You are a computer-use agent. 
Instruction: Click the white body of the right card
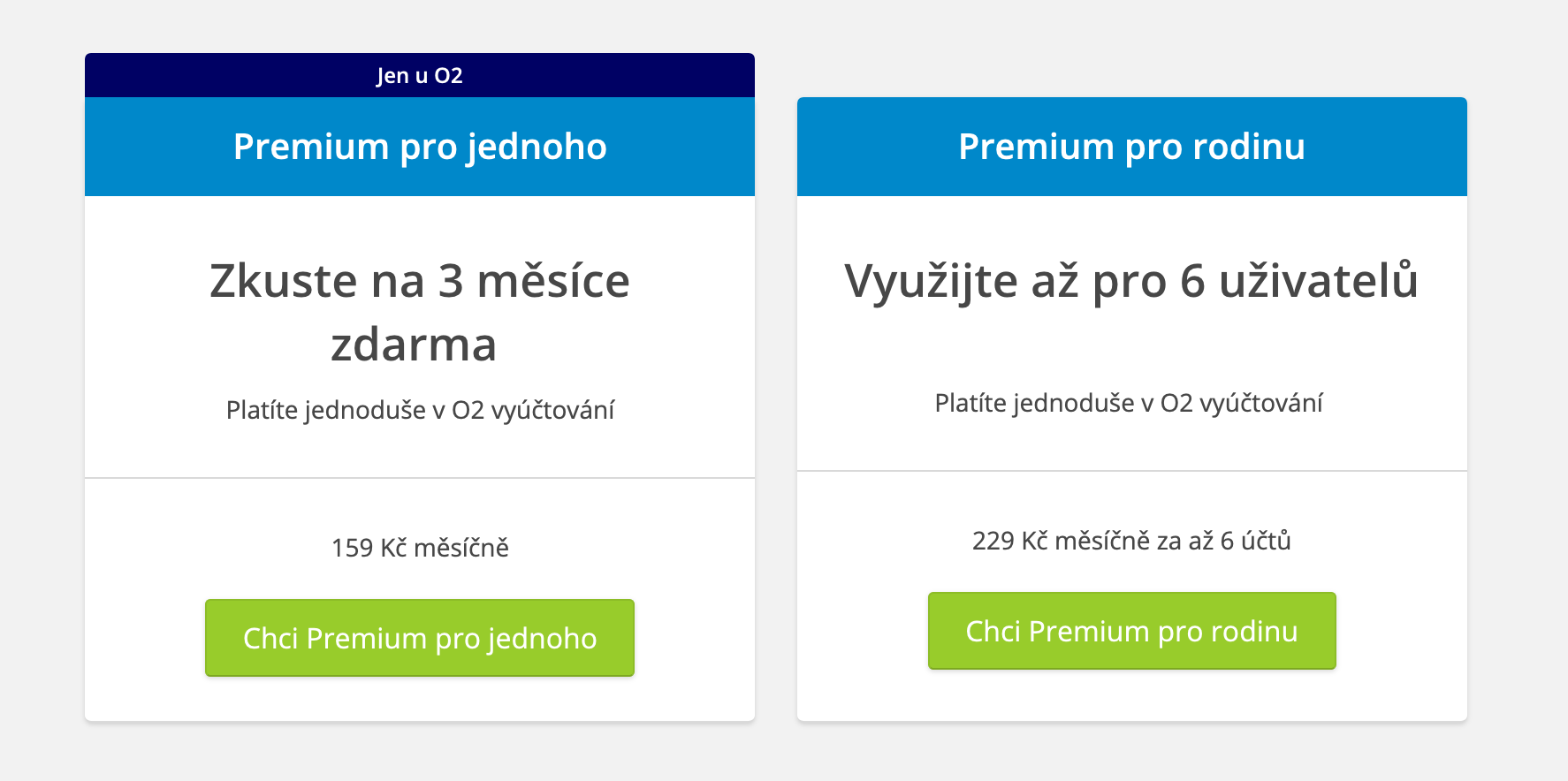[1131, 442]
